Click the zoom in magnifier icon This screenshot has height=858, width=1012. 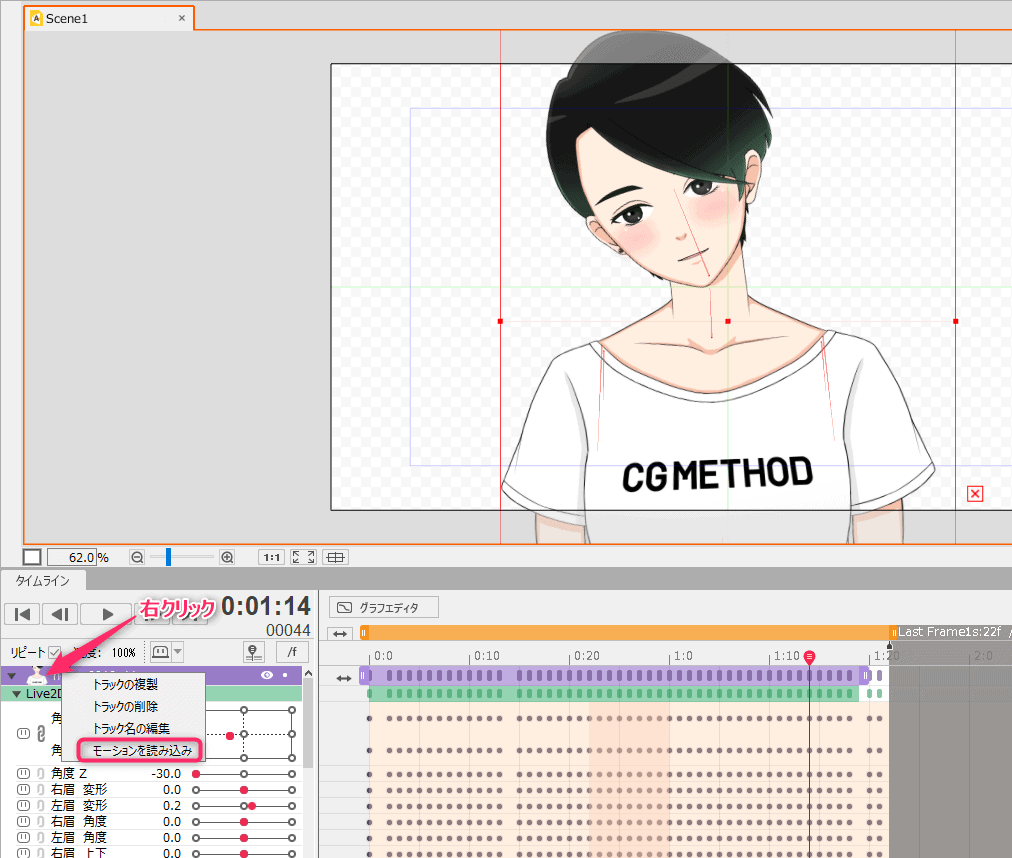click(227, 557)
